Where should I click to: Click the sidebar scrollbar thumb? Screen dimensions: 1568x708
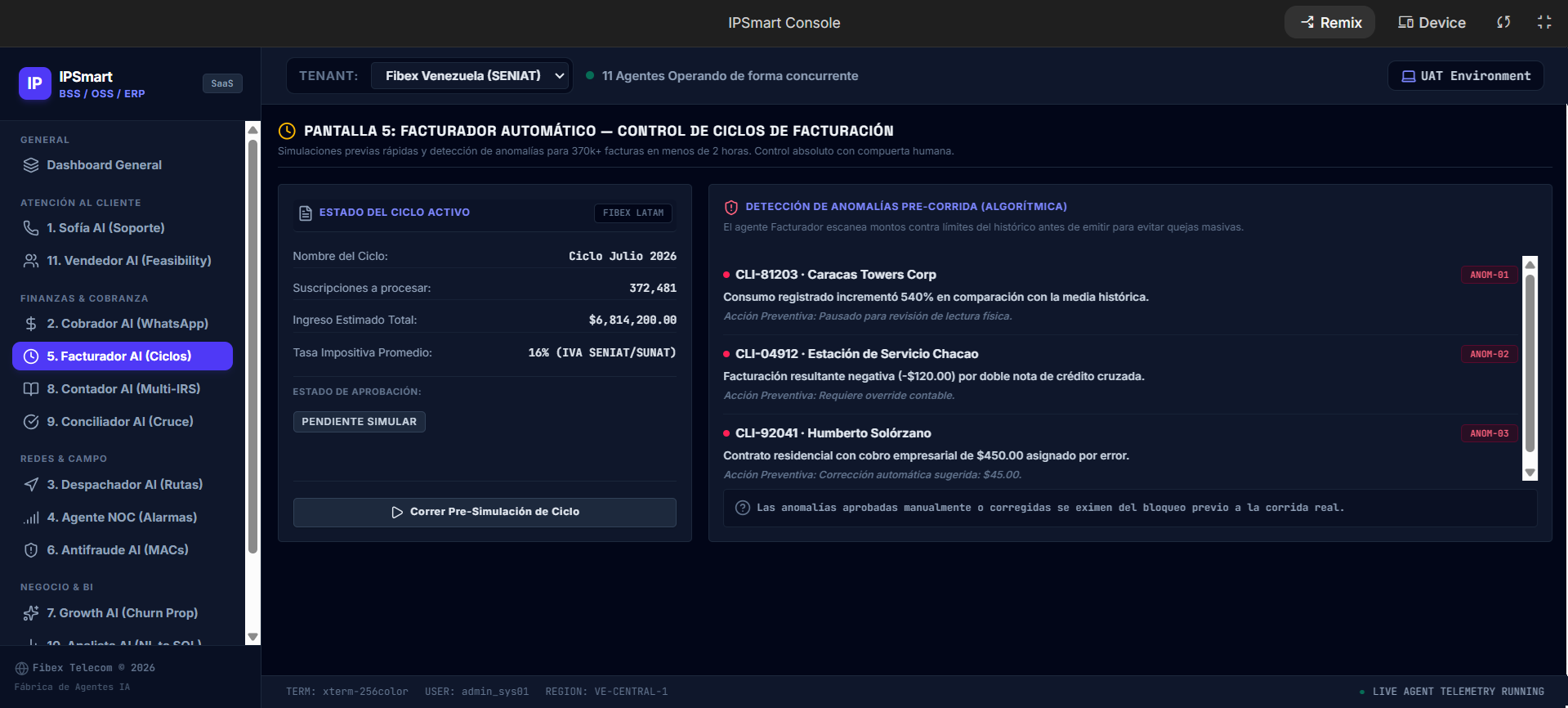pyautogui.click(x=252, y=347)
